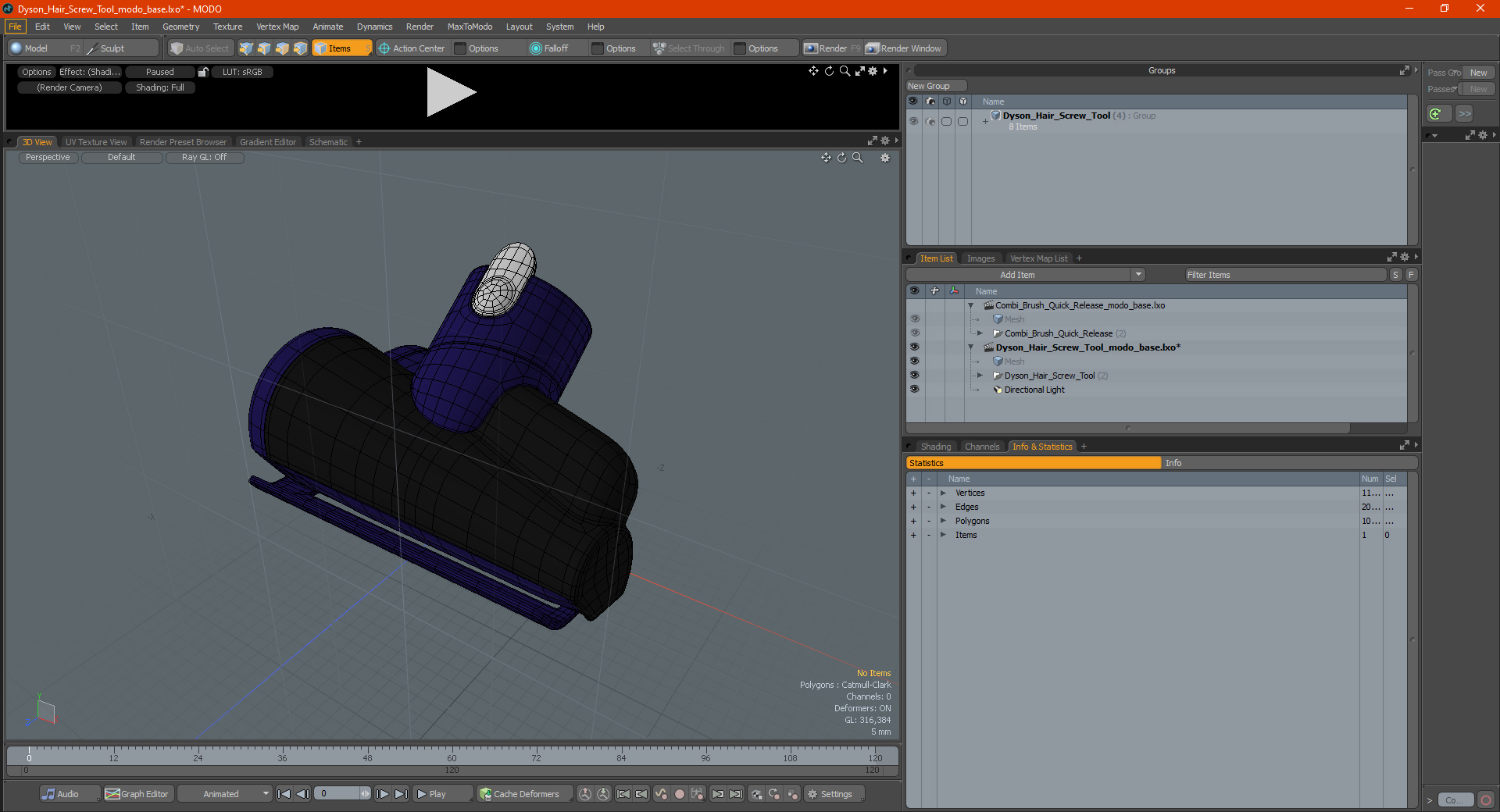Expand Vertices statistics row
This screenshot has width=1500, height=812.
[x=944, y=493]
